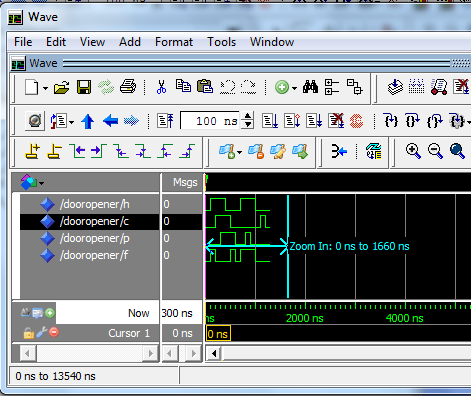Click the Find Next Transition icon

[99, 151]
